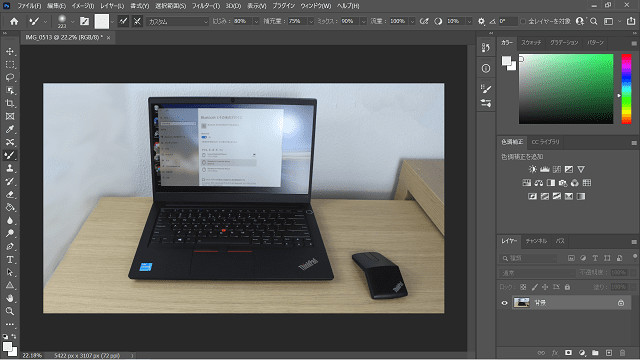Select the Zoom tool in toolbox
Image resolution: width=640 pixels, height=360 pixels.
coord(10,311)
